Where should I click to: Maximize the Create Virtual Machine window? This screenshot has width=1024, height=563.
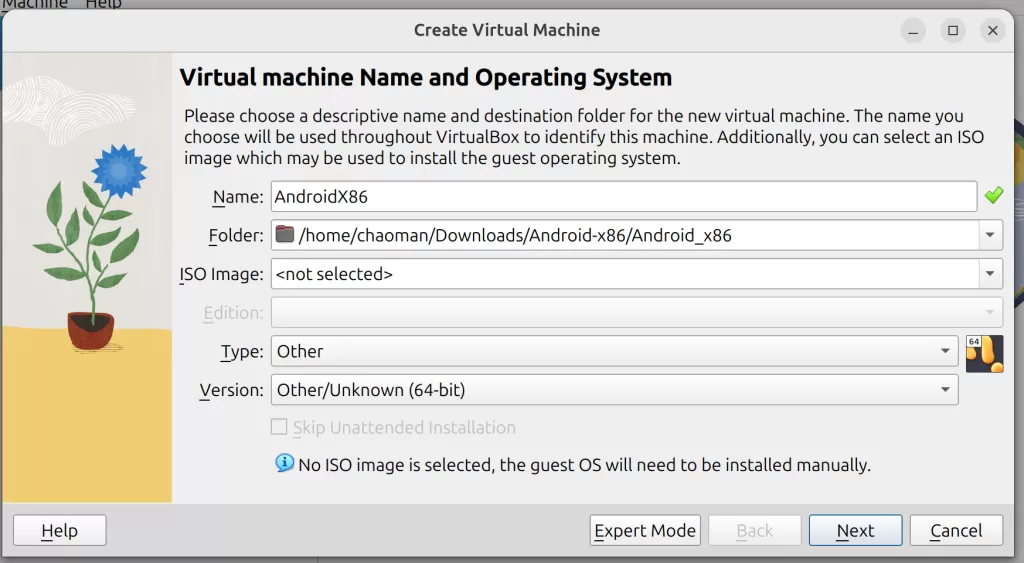point(953,31)
